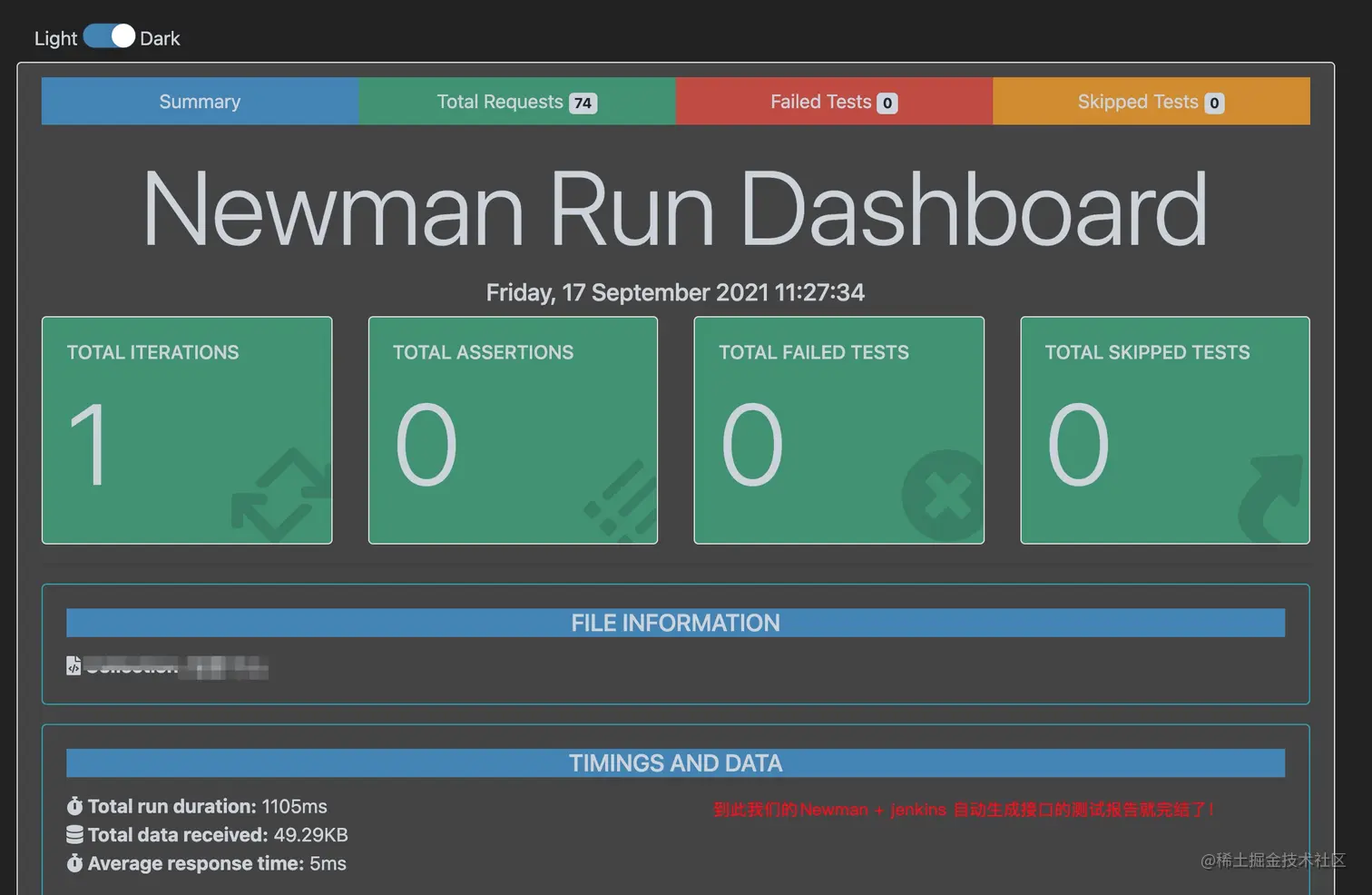
Task: Click the 74 badge on Total Requests
Action: [583, 103]
